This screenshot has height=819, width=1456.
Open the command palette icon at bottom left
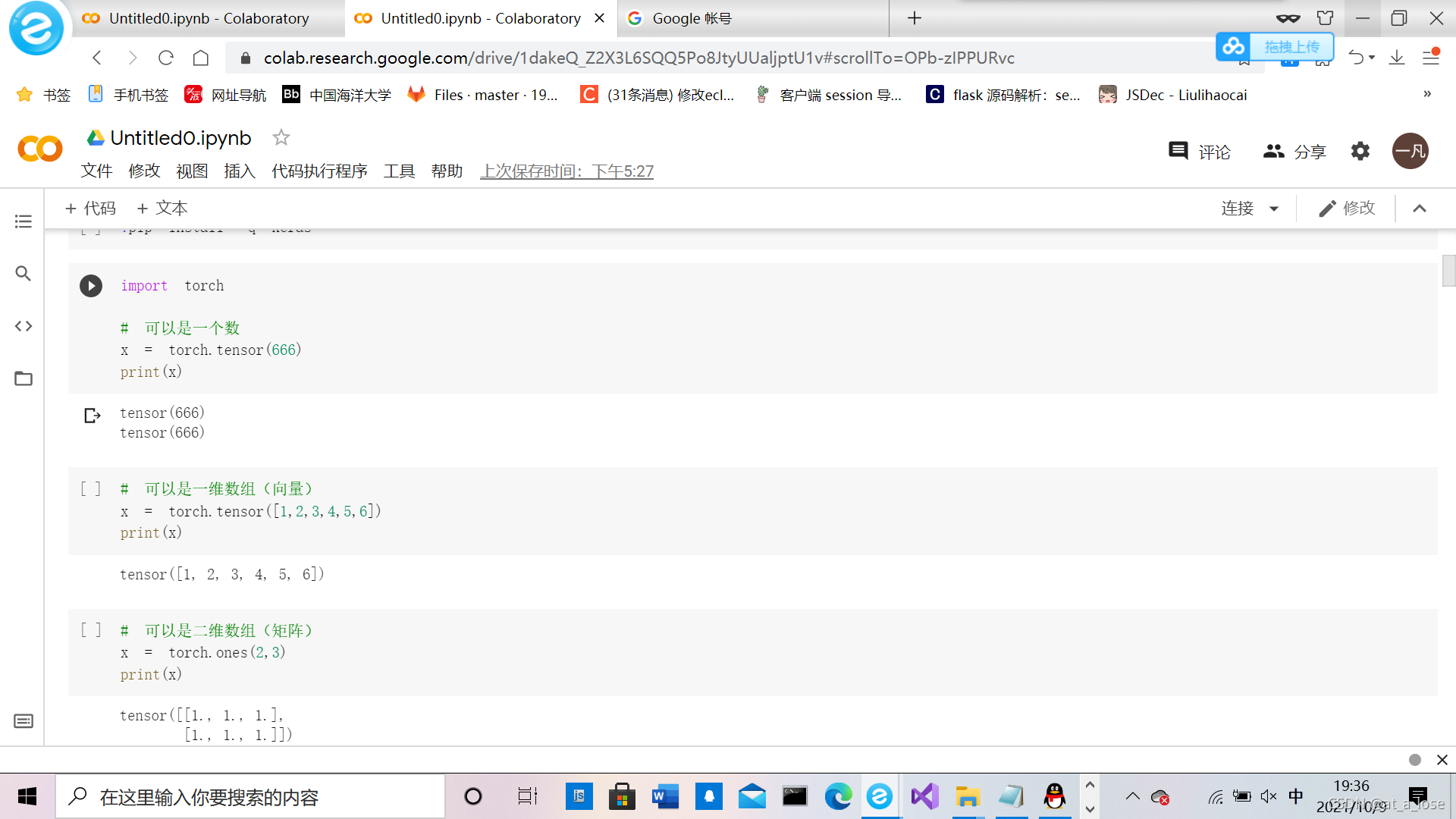coord(24,721)
